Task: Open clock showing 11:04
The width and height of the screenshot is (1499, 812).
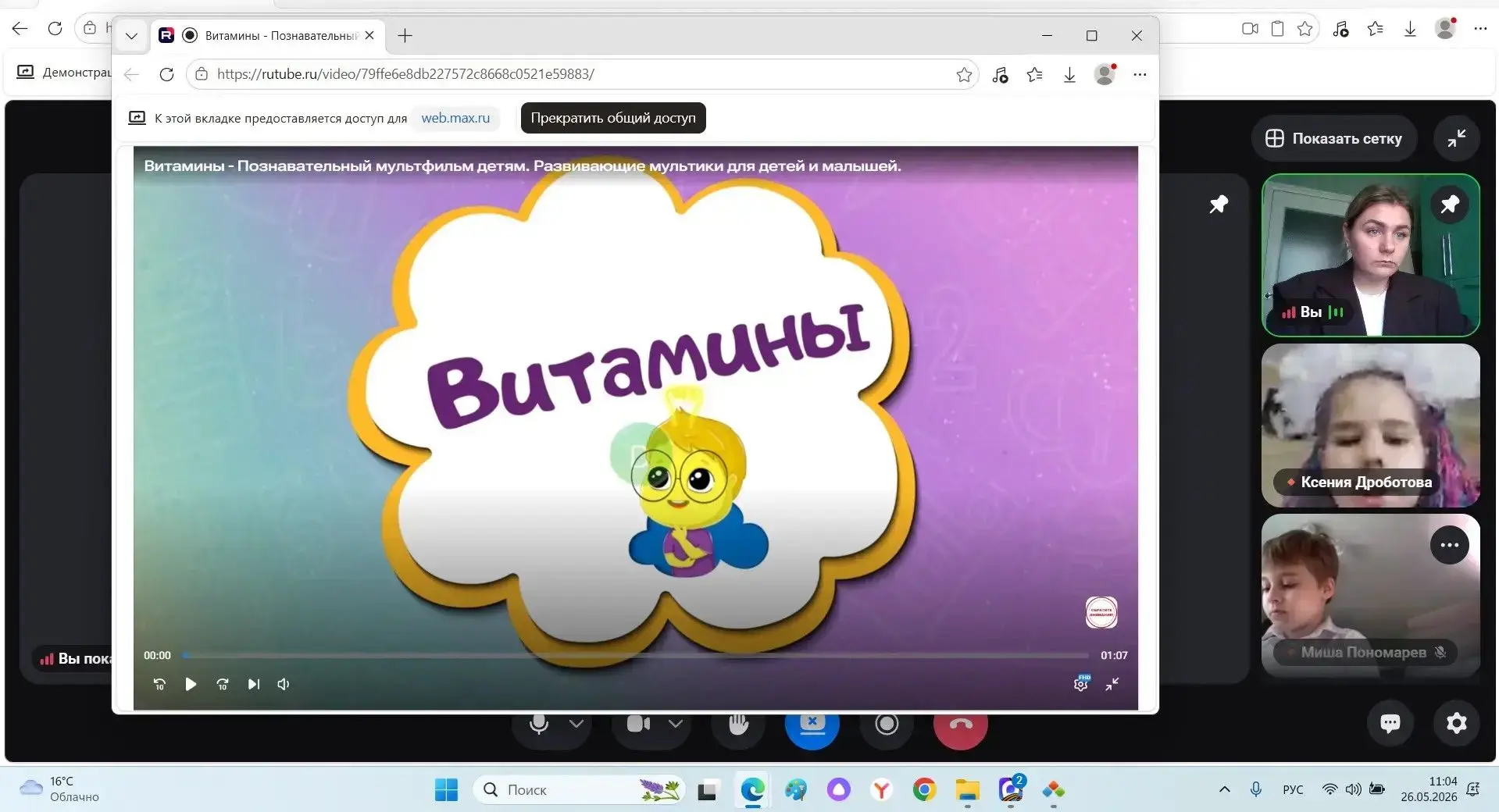Action: (x=1429, y=789)
